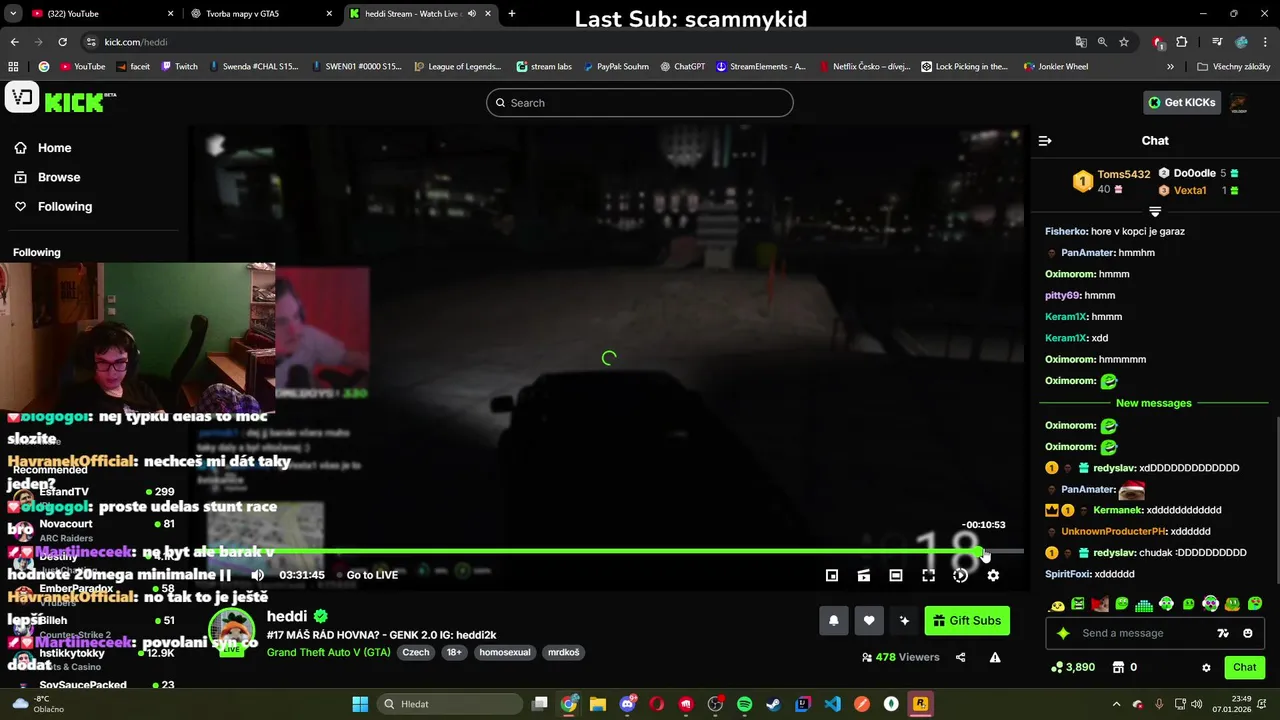This screenshot has width=1280, height=720.
Task: Toggle picture-in-picture mini player
Action: pyautogui.click(x=832, y=575)
